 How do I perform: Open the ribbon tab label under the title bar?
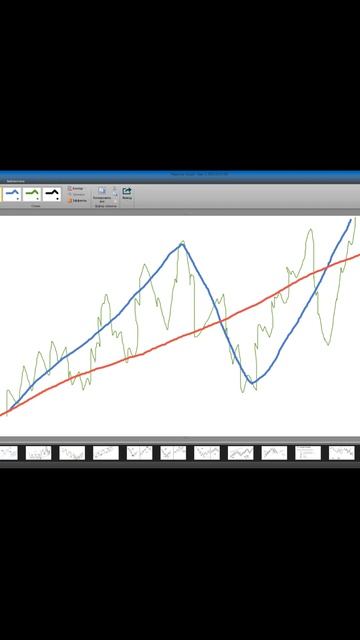[x=15, y=181]
